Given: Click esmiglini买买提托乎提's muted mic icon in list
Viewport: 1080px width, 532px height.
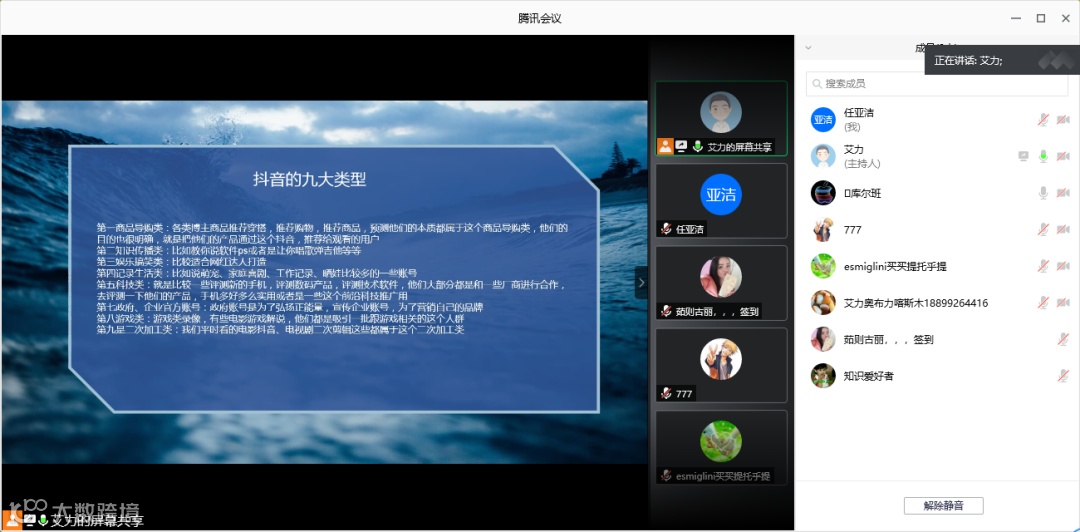Looking at the screenshot, I should pos(1043,266).
